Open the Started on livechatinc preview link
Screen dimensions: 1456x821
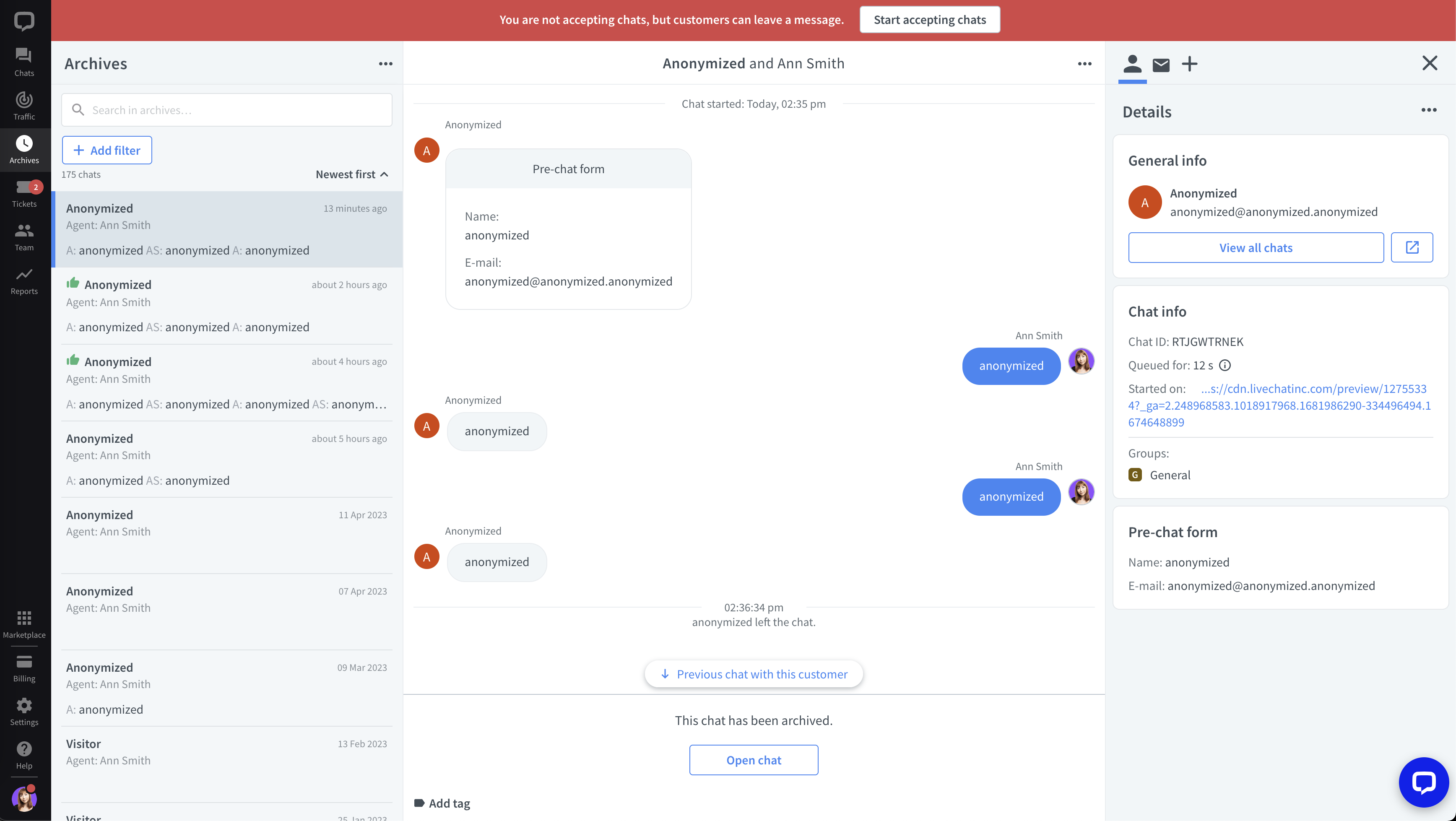pos(1279,406)
